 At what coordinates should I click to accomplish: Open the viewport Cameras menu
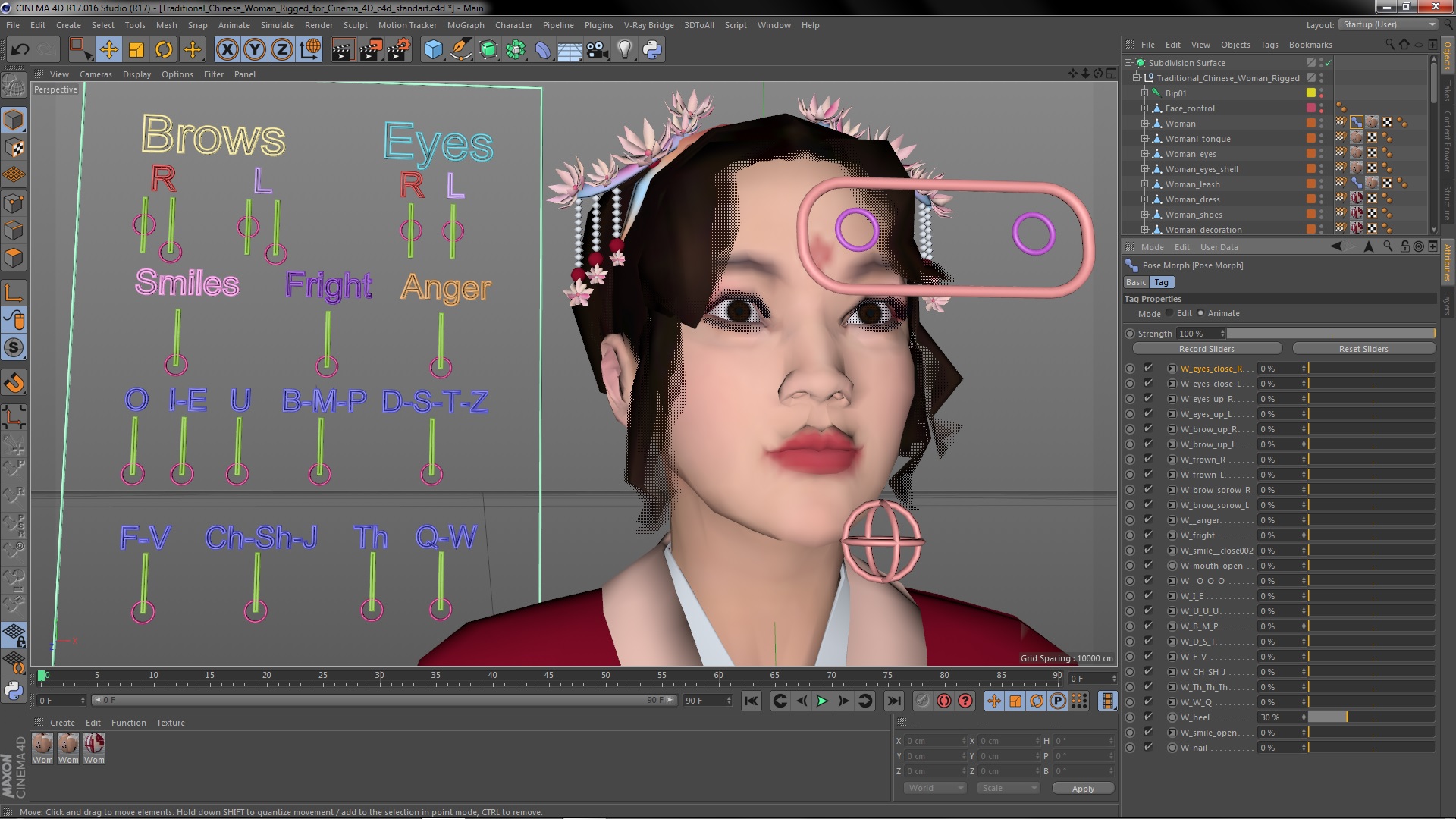coord(96,74)
